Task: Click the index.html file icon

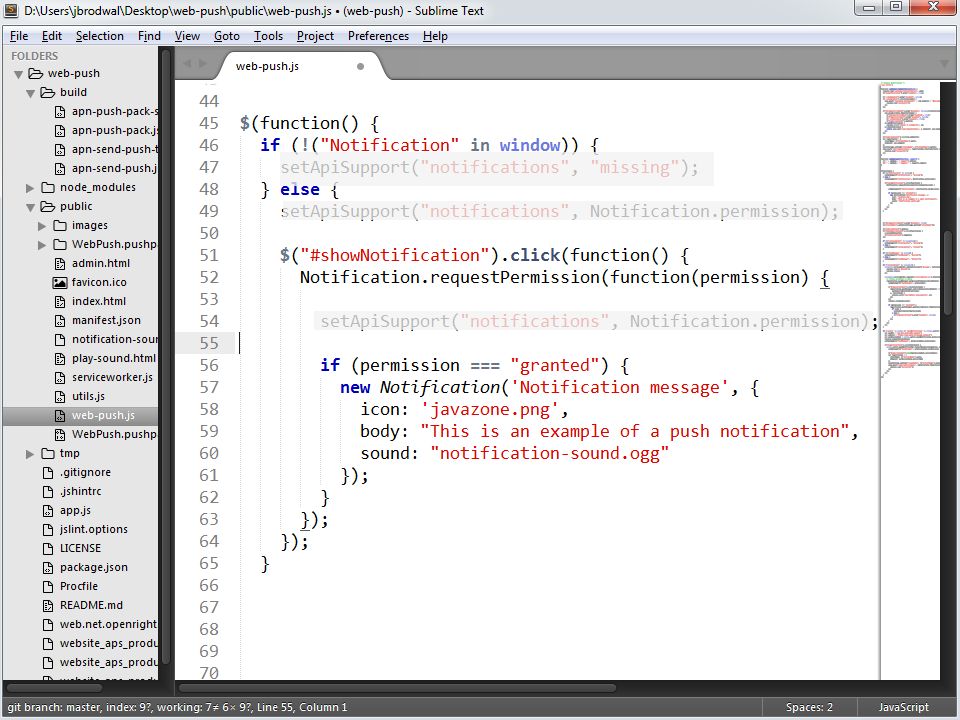Action: [60, 301]
